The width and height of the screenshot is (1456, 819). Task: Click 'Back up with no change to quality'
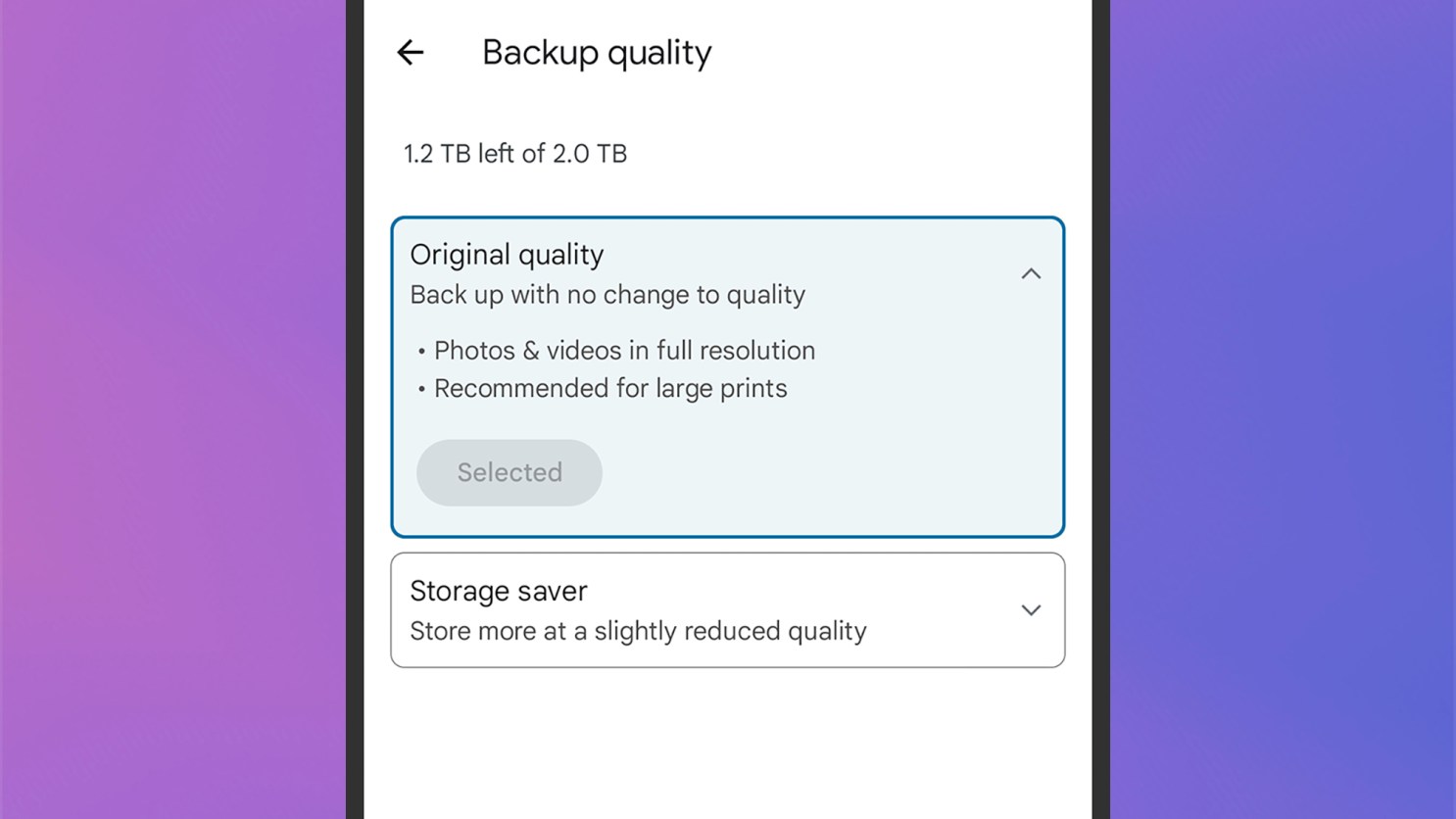click(607, 295)
